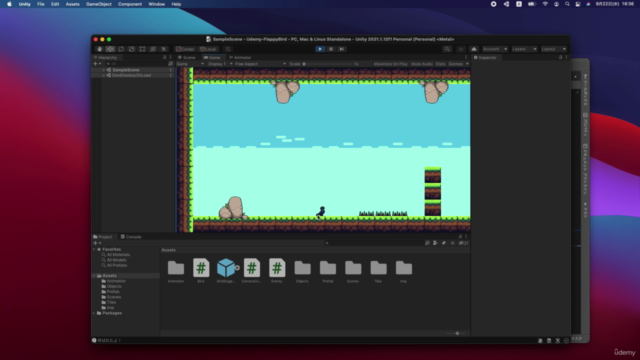Open the Scenes folder in Assets grid
The width and height of the screenshot is (640, 360).
pyautogui.click(x=353, y=268)
